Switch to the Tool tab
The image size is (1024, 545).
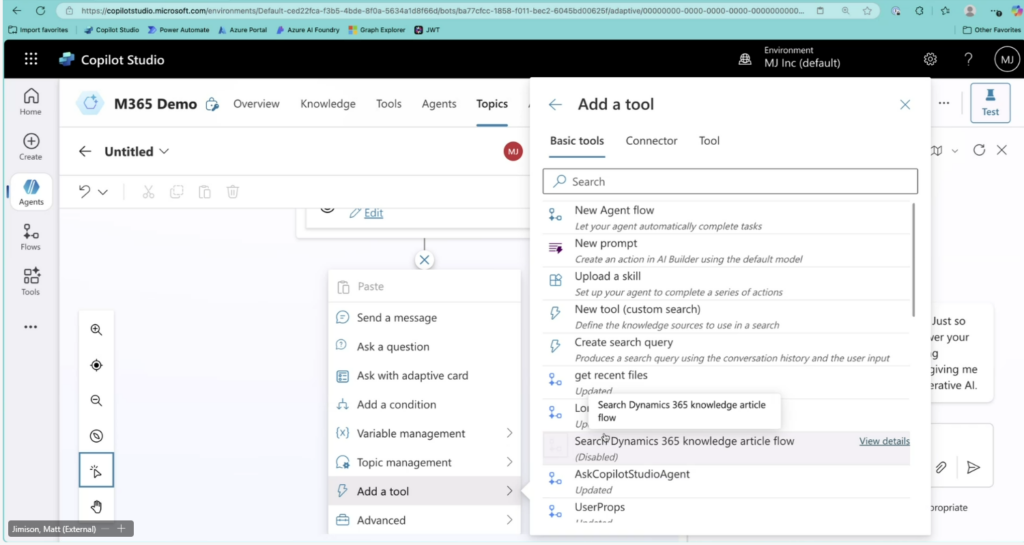(x=709, y=140)
